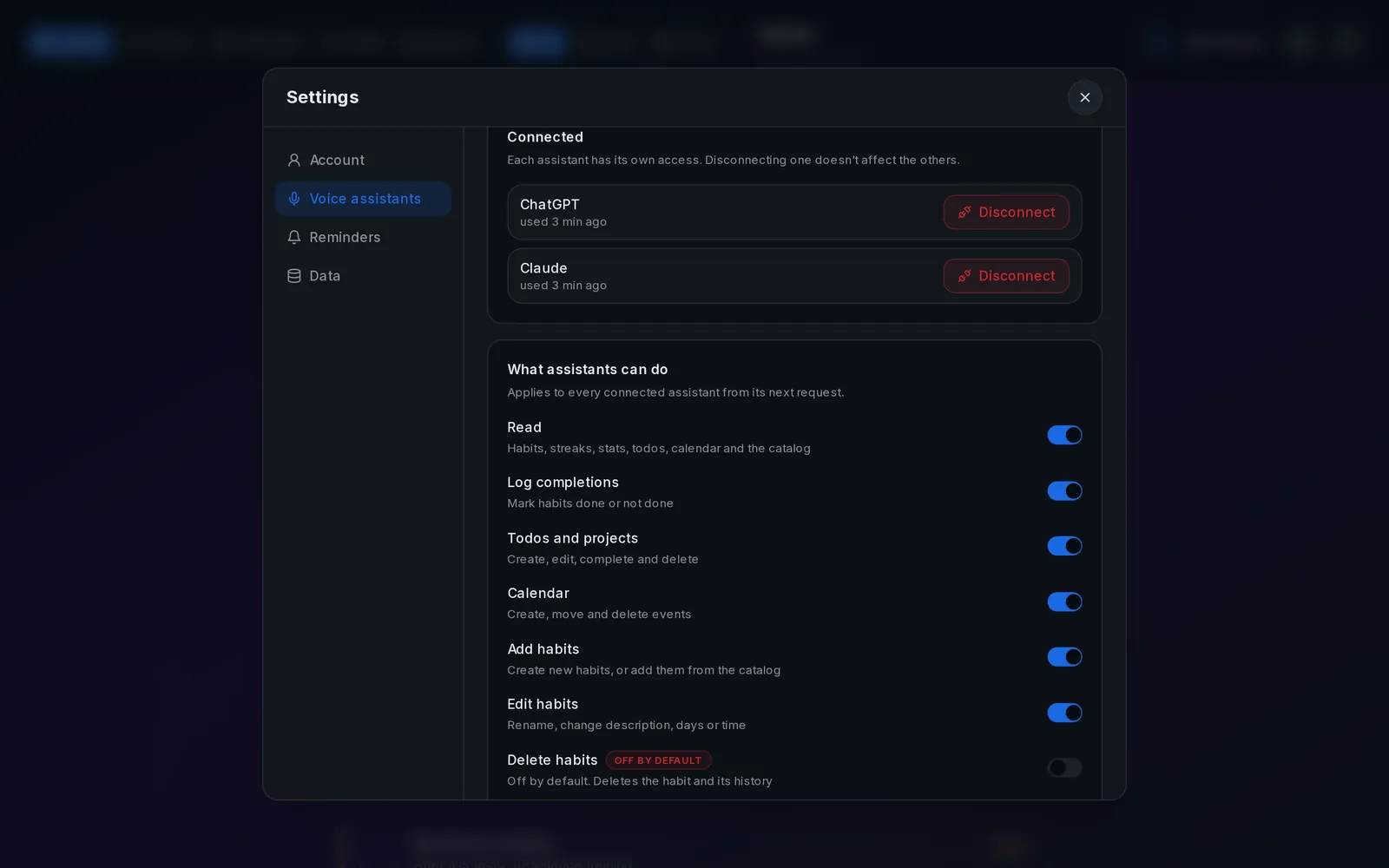
Task: Click the database icon next to Data
Action: (294, 276)
